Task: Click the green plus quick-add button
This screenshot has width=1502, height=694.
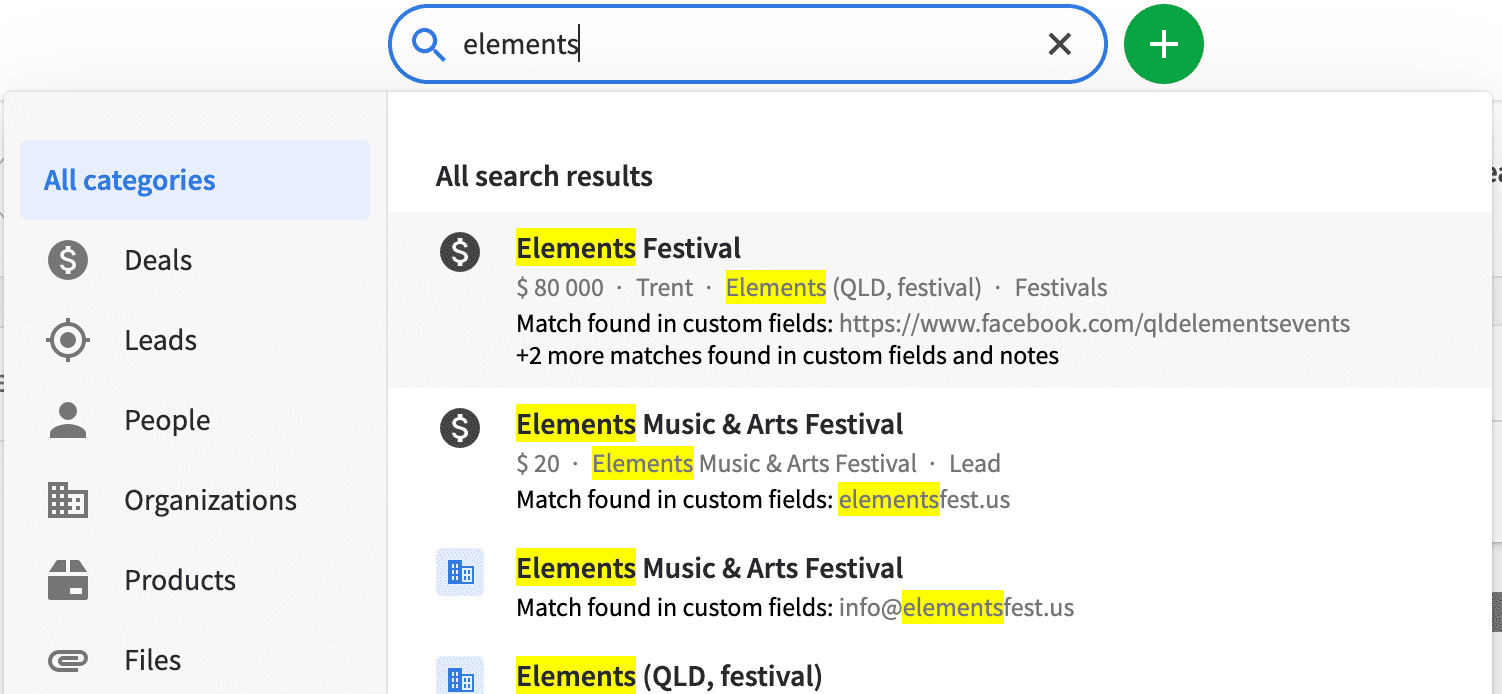Action: (1163, 44)
